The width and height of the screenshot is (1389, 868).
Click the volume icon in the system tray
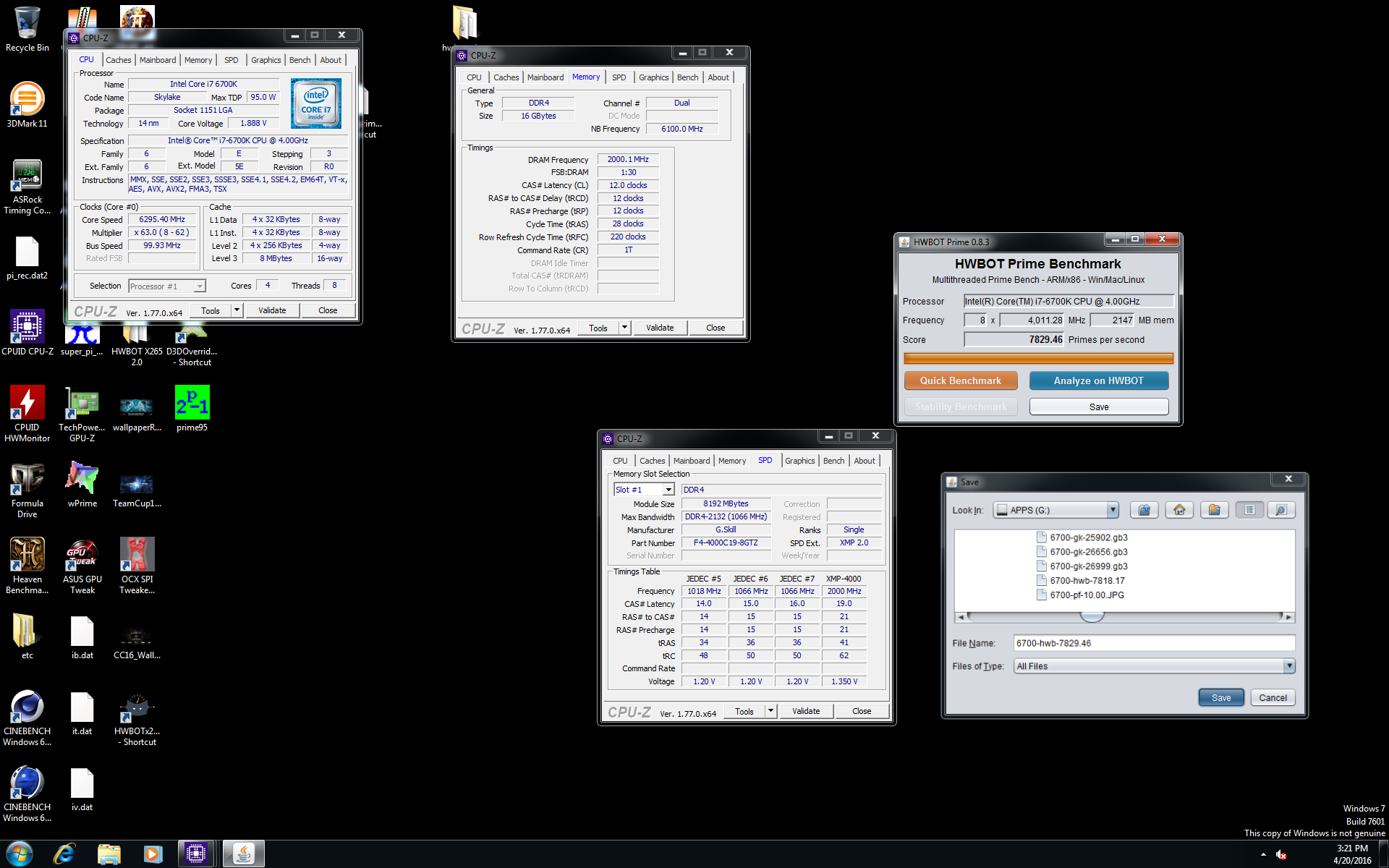click(x=1281, y=854)
